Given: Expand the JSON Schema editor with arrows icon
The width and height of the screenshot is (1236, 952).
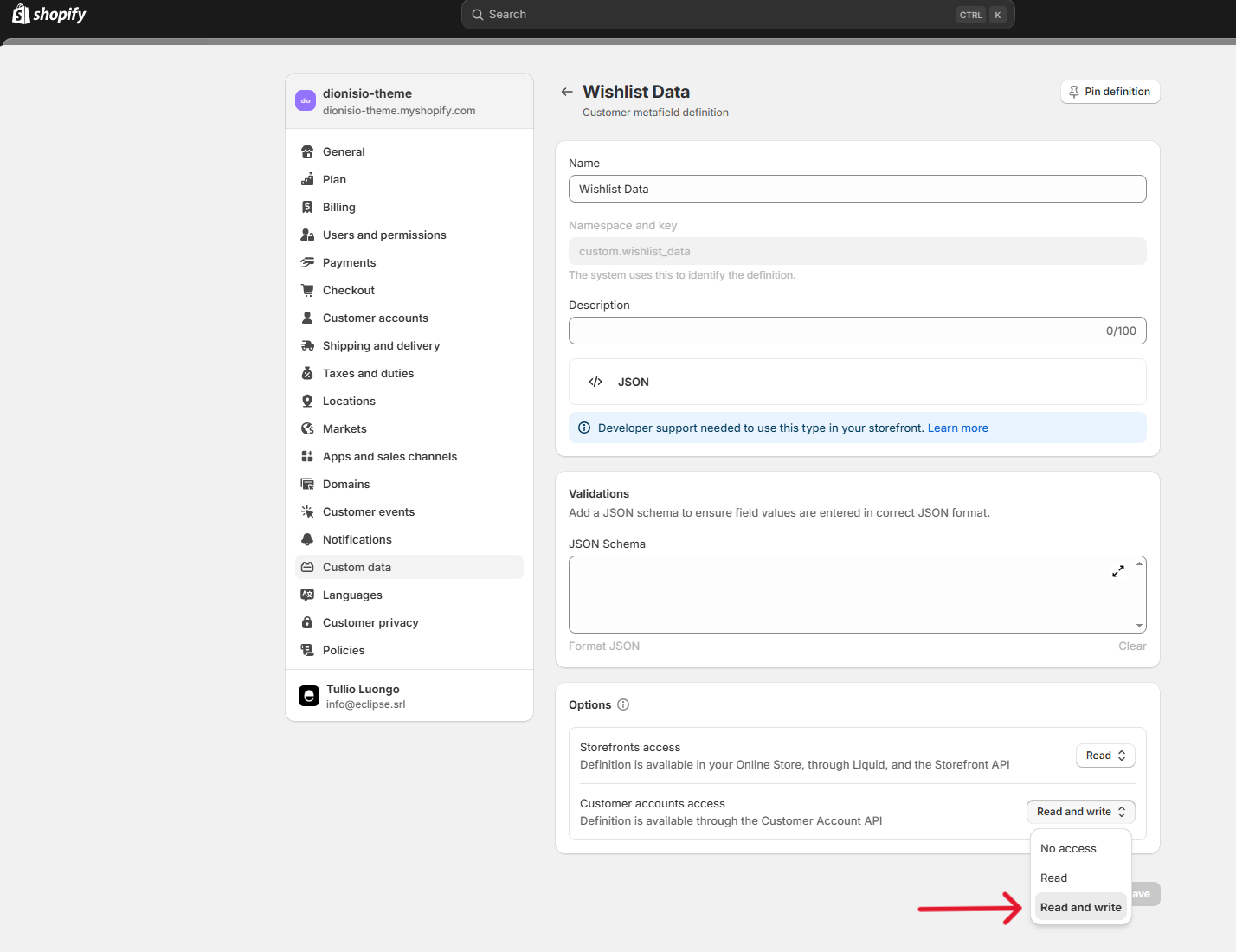Looking at the screenshot, I should [x=1118, y=571].
